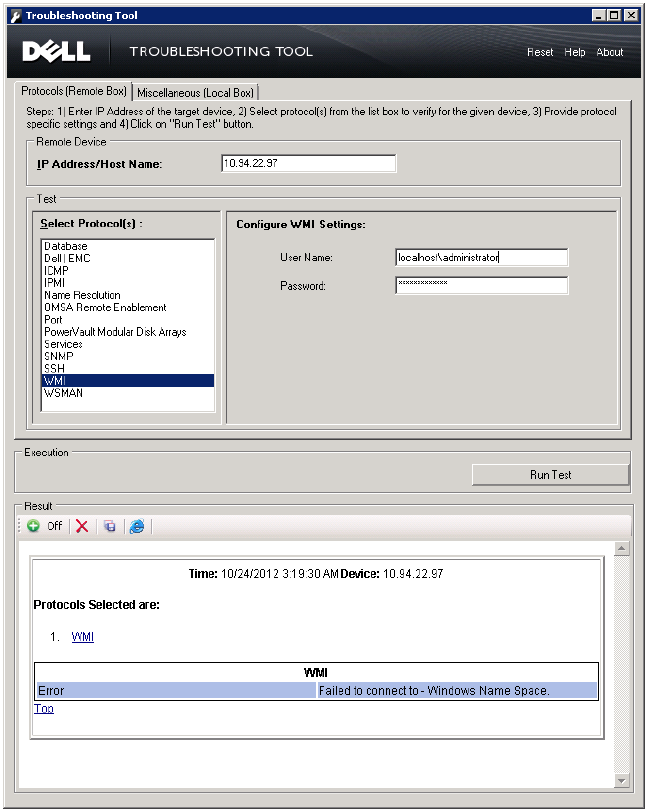Image resolution: width=646 pixels, height=810 pixels.
Task: Select Port in protocol list
Action: (x=128, y=319)
